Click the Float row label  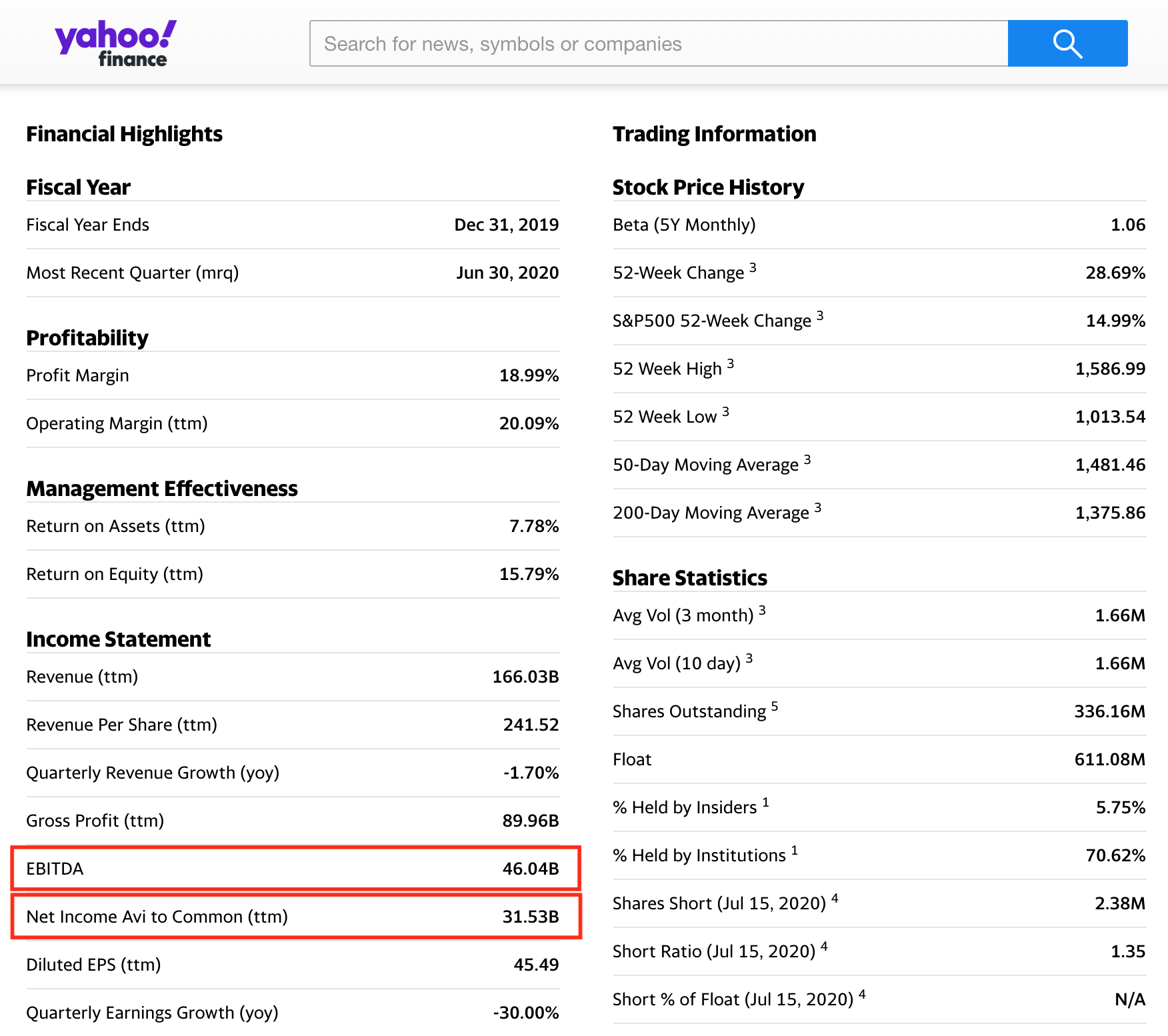tap(632, 759)
